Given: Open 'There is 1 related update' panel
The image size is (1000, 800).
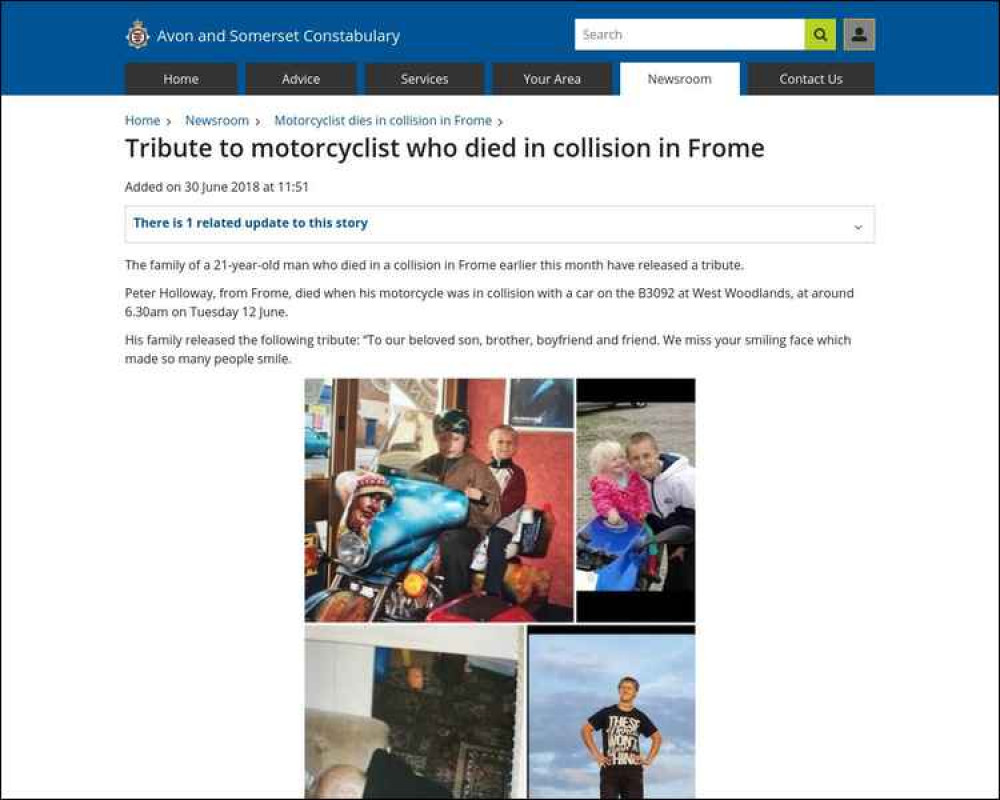Looking at the screenshot, I should pyautogui.click(x=499, y=224).
